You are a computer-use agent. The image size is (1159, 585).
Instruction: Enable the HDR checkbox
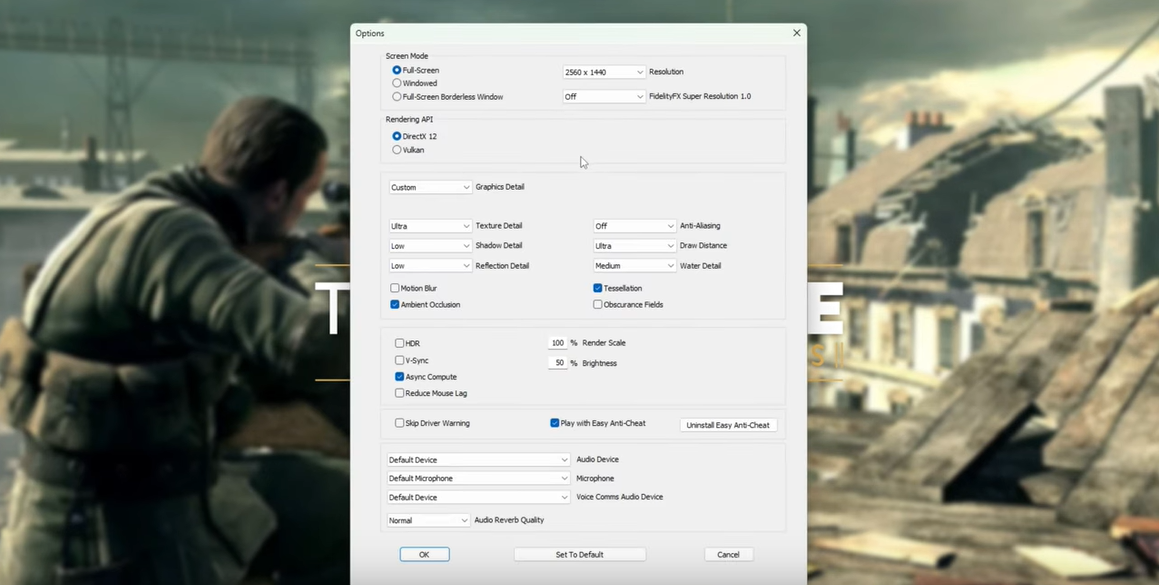pos(399,343)
